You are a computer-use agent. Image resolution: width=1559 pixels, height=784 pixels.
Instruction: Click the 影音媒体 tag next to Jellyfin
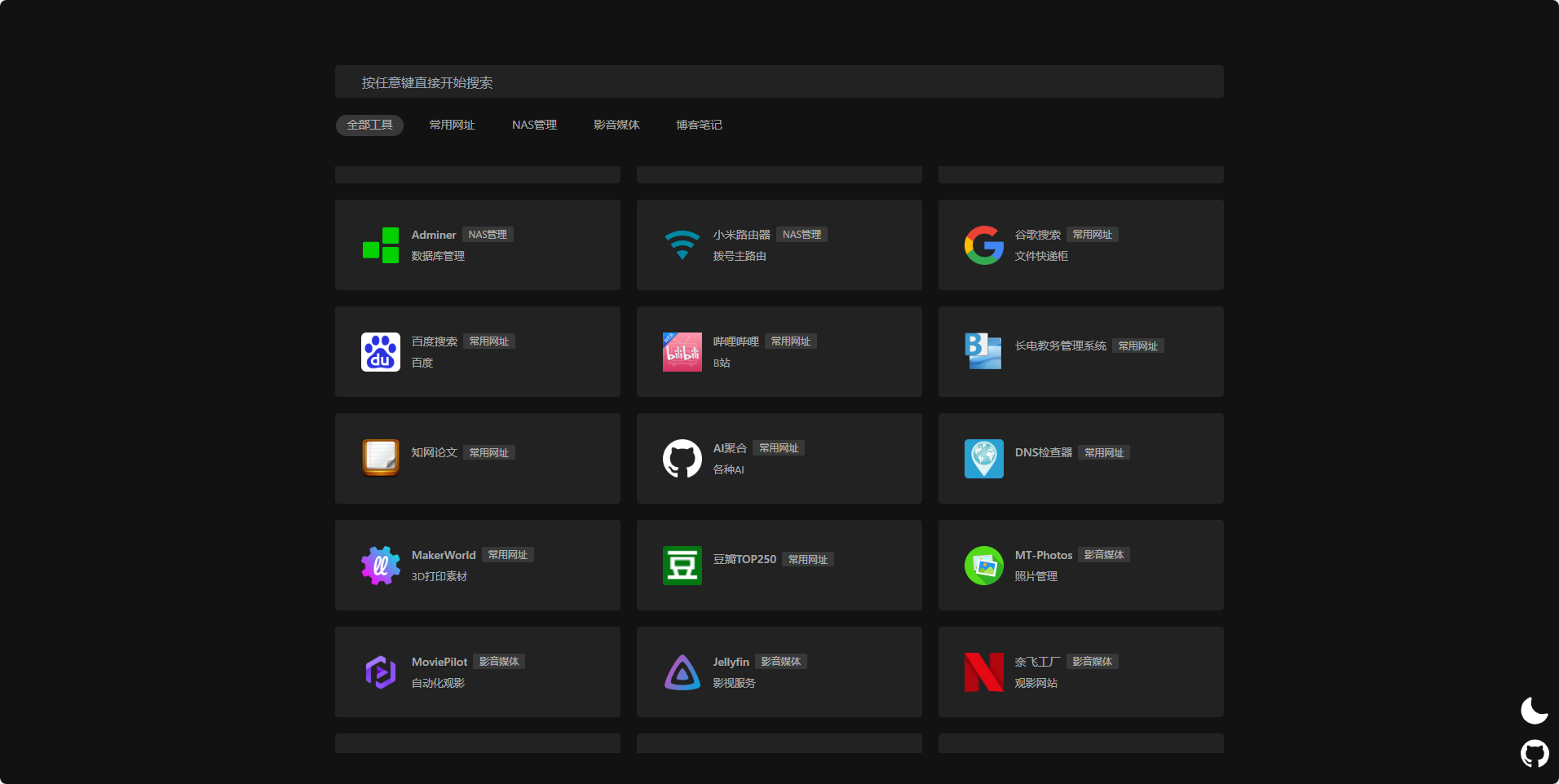coord(781,662)
